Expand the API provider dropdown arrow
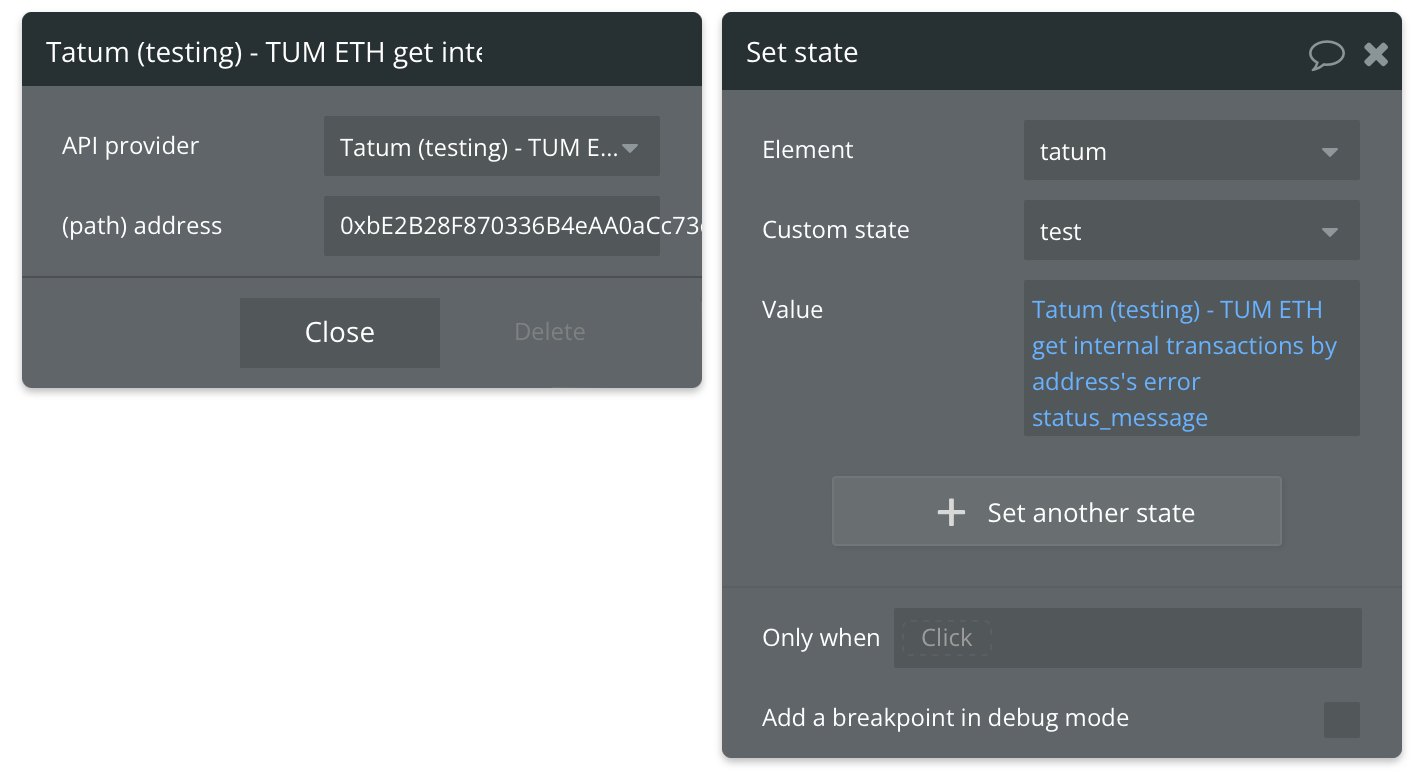The width and height of the screenshot is (1420, 774). coord(630,148)
